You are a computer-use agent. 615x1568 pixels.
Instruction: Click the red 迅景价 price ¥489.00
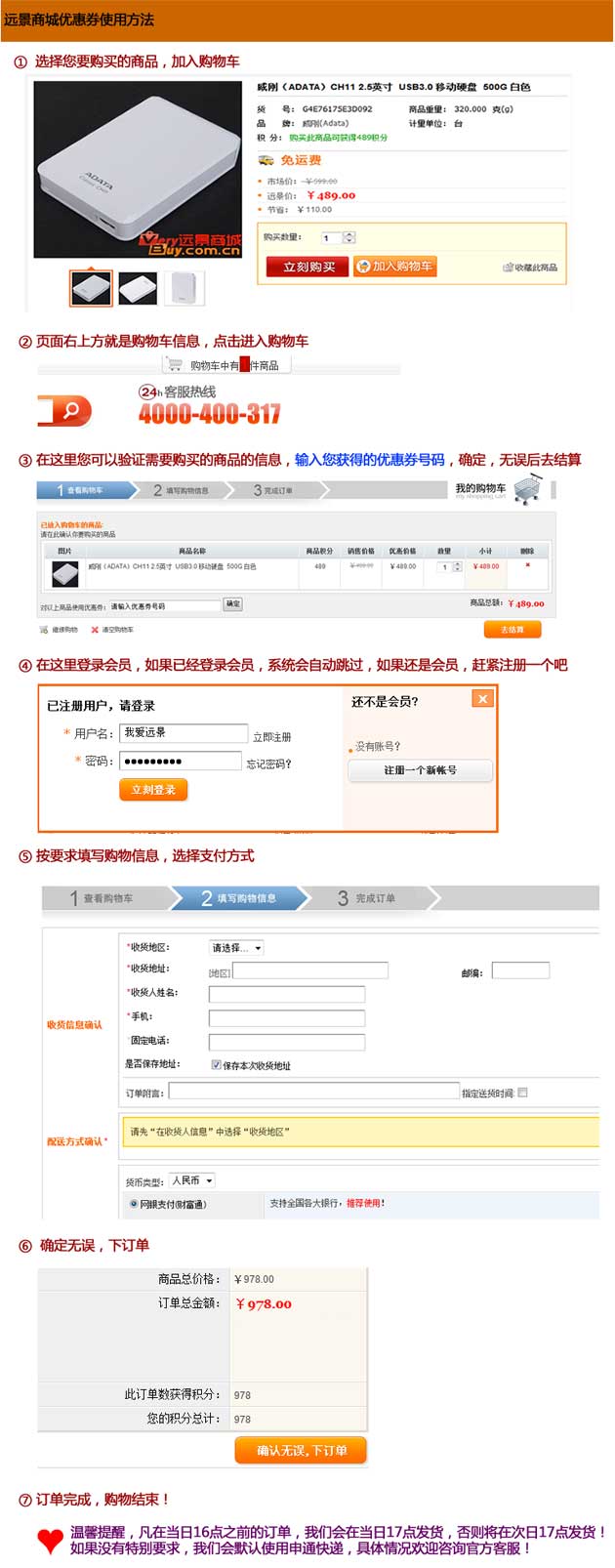331,195
